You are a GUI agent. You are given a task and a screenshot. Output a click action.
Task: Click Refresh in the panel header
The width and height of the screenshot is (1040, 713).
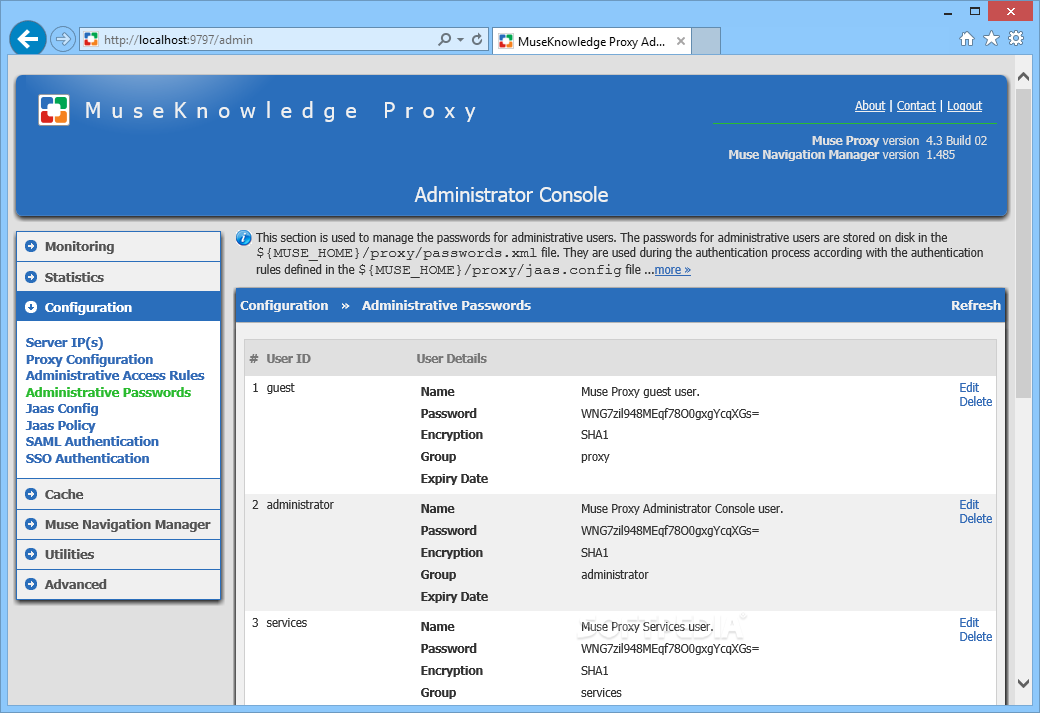point(976,305)
